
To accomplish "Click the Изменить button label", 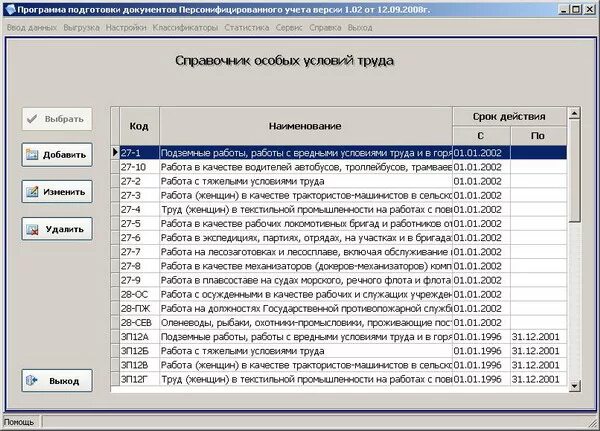I will point(64,192).
